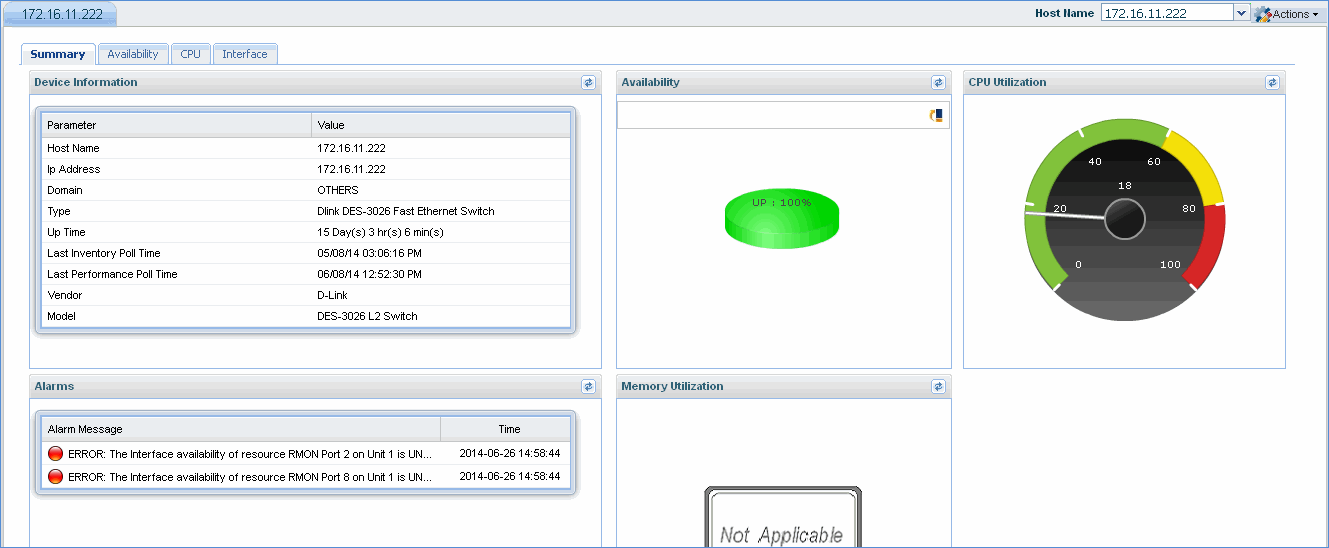Click the DES-3026 L2 Switch model value
The image size is (1329, 548).
pyautogui.click(x=367, y=316)
